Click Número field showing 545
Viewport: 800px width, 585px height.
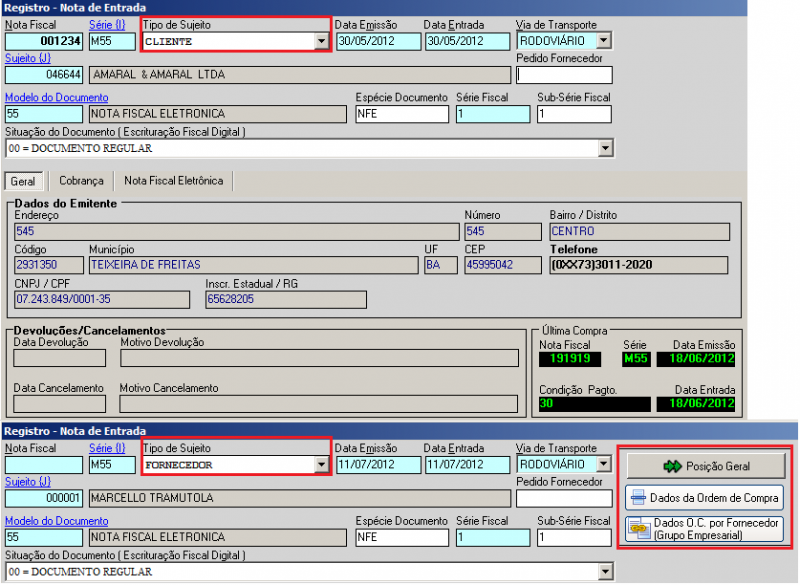503,232
